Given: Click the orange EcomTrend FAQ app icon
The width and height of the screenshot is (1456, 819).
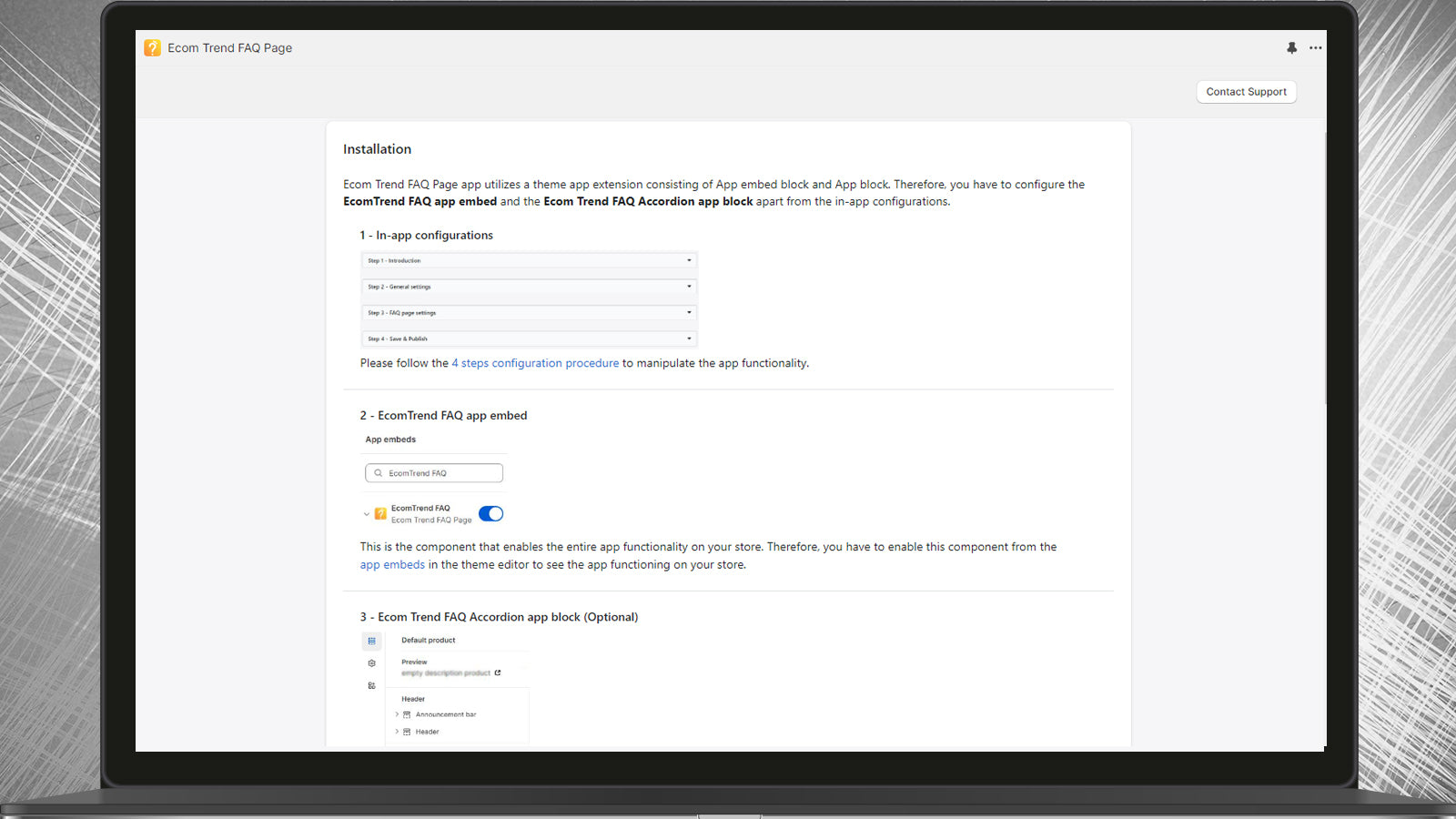Looking at the screenshot, I should [x=380, y=513].
